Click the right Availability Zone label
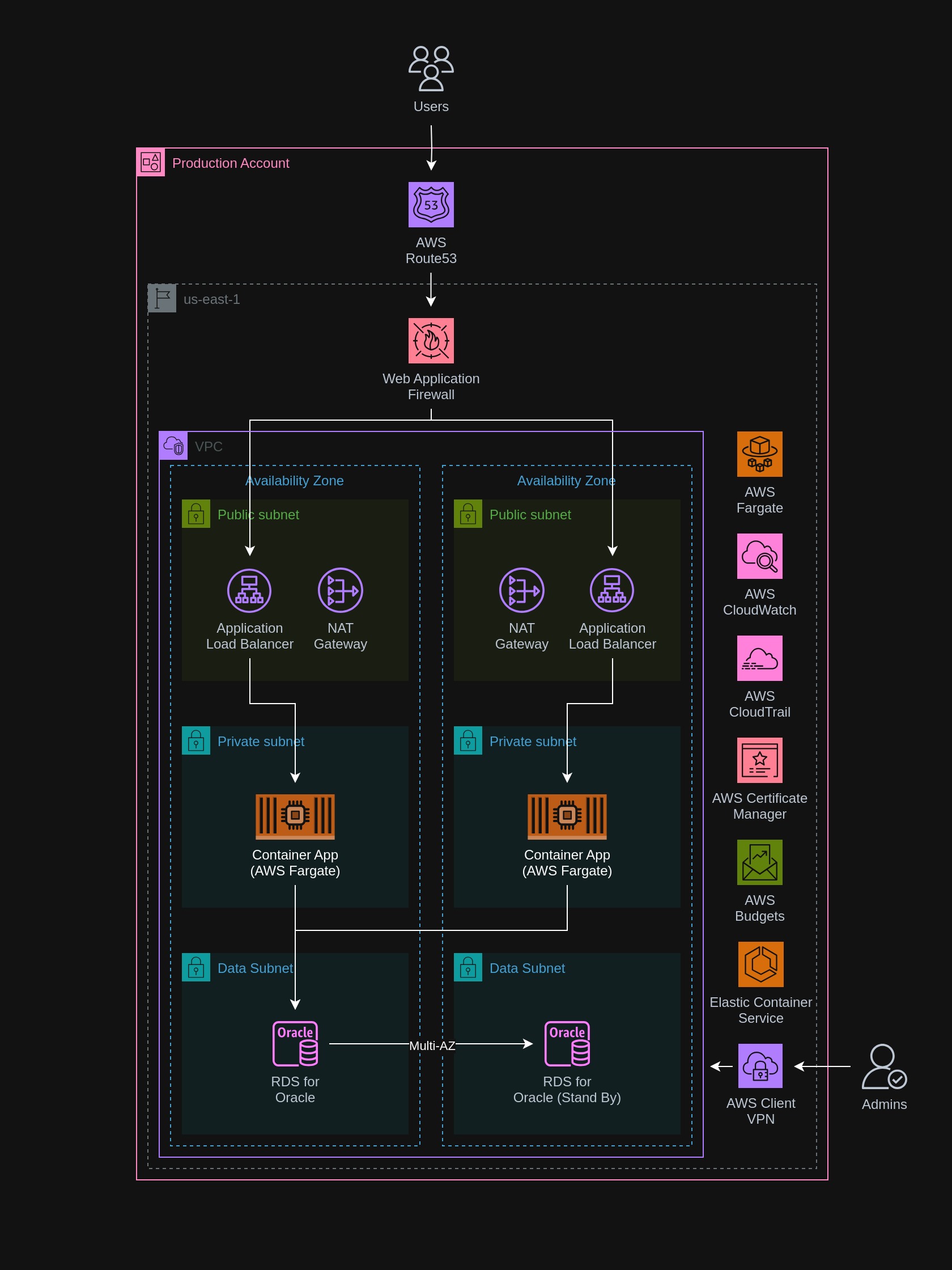This screenshot has width=952, height=1270. point(566,481)
